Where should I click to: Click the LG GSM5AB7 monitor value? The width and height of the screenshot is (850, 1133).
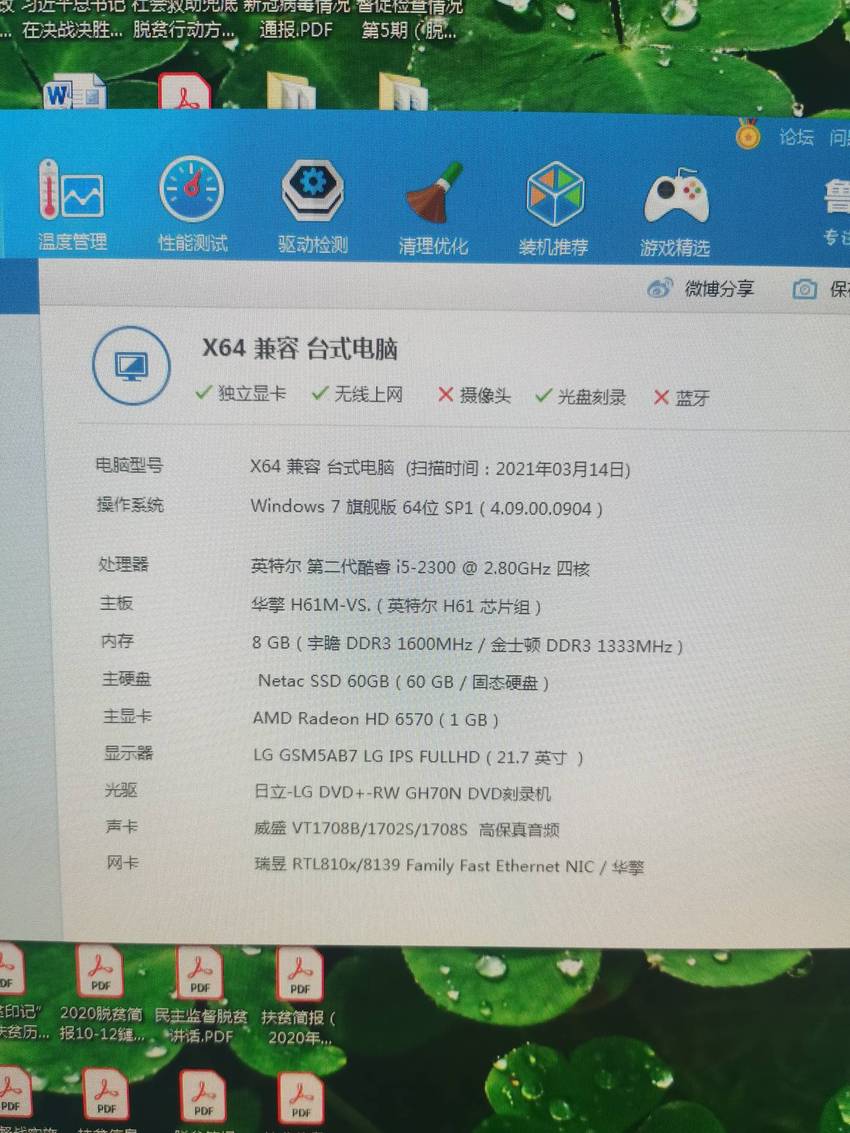[x=418, y=757]
